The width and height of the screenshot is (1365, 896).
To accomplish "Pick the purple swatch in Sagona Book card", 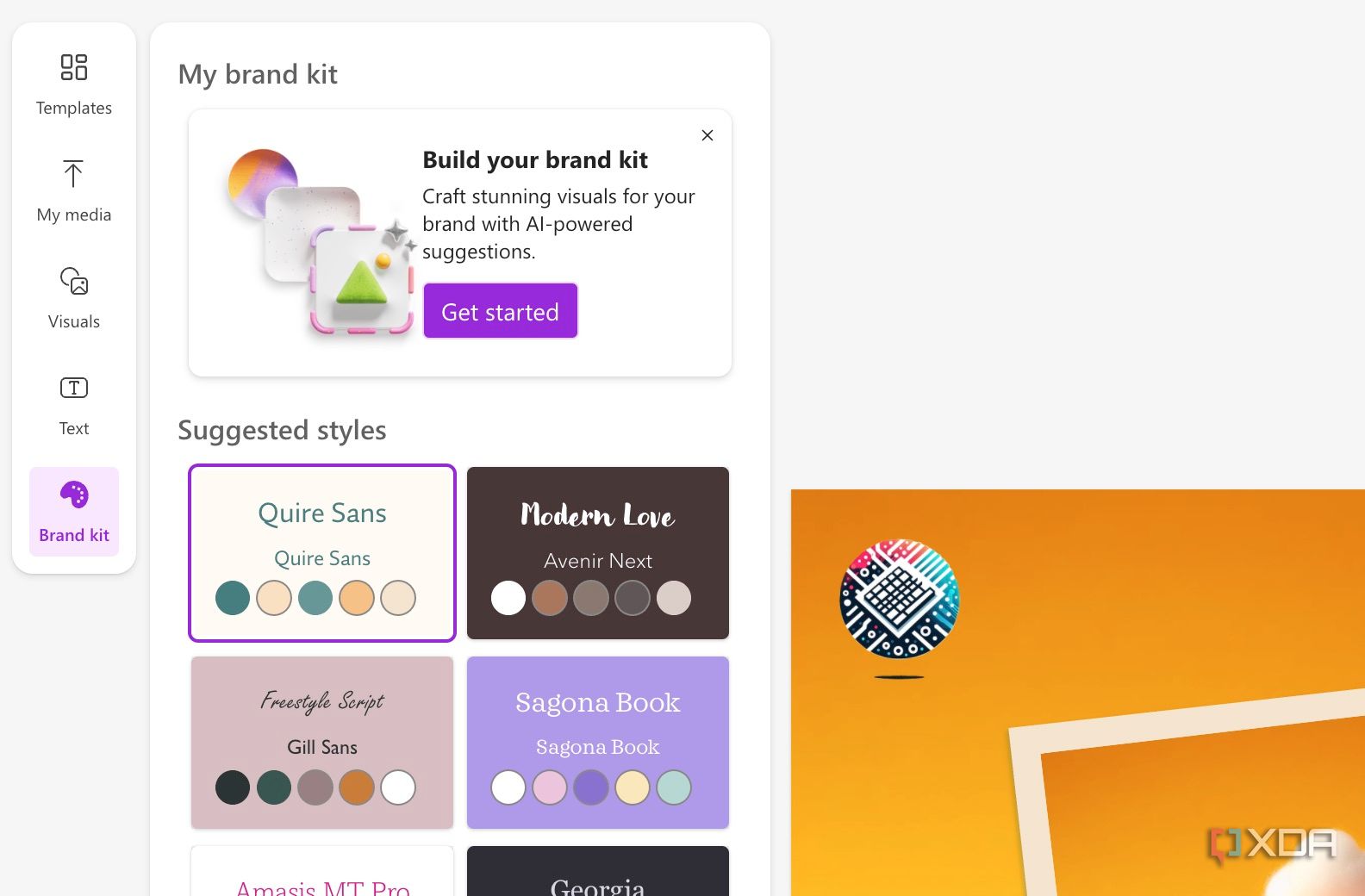I will point(591,787).
